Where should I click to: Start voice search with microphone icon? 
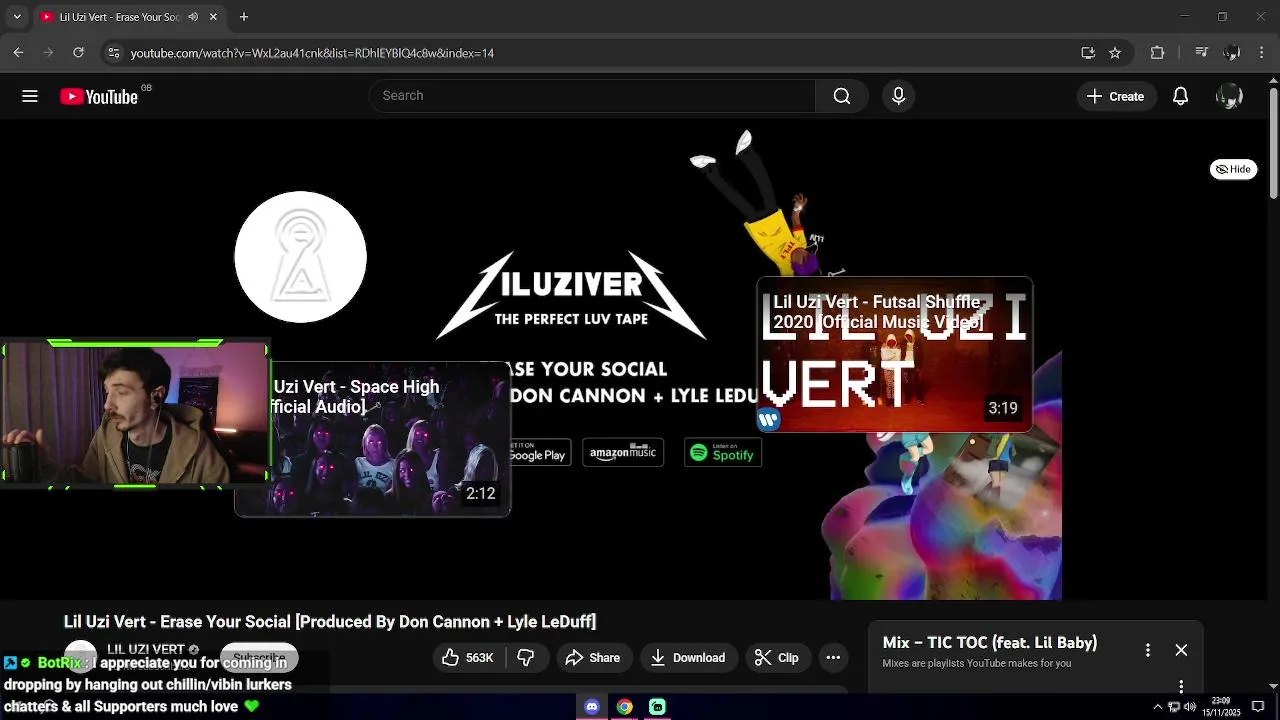tap(898, 96)
